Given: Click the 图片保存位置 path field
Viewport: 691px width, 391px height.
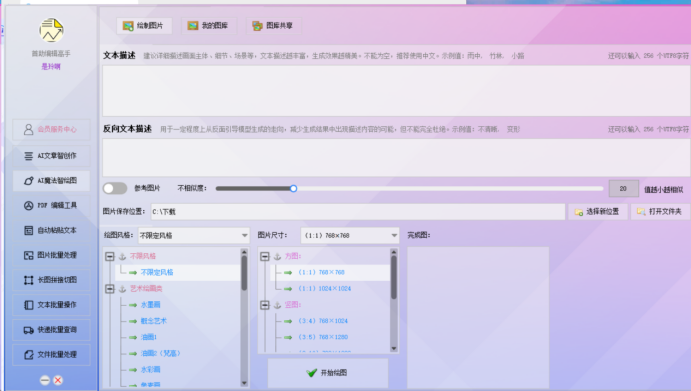Looking at the screenshot, I should [x=357, y=212].
